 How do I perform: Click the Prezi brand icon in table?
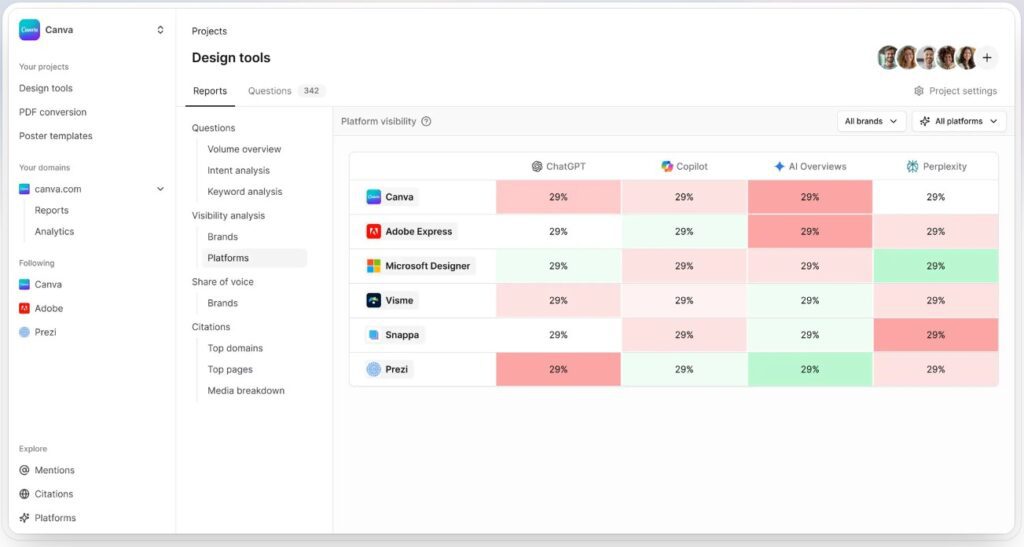(374, 369)
